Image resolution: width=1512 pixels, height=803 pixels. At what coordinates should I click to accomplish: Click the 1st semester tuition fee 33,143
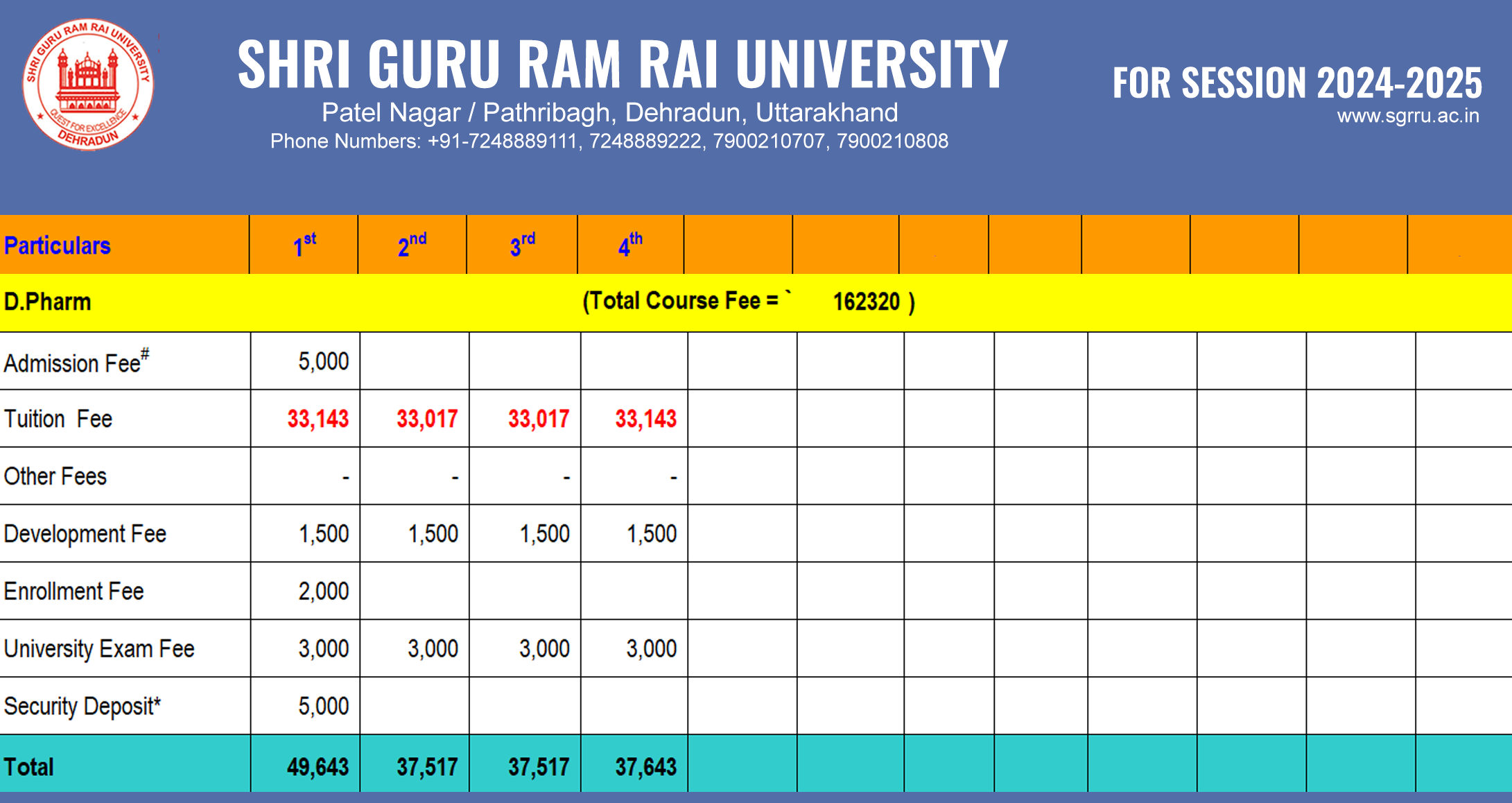tap(318, 419)
